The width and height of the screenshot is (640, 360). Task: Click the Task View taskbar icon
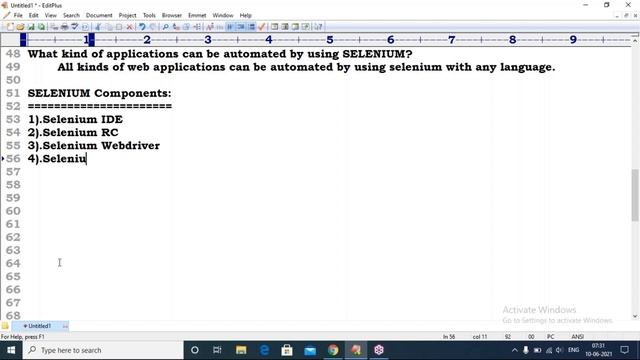(x=217, y=350)
